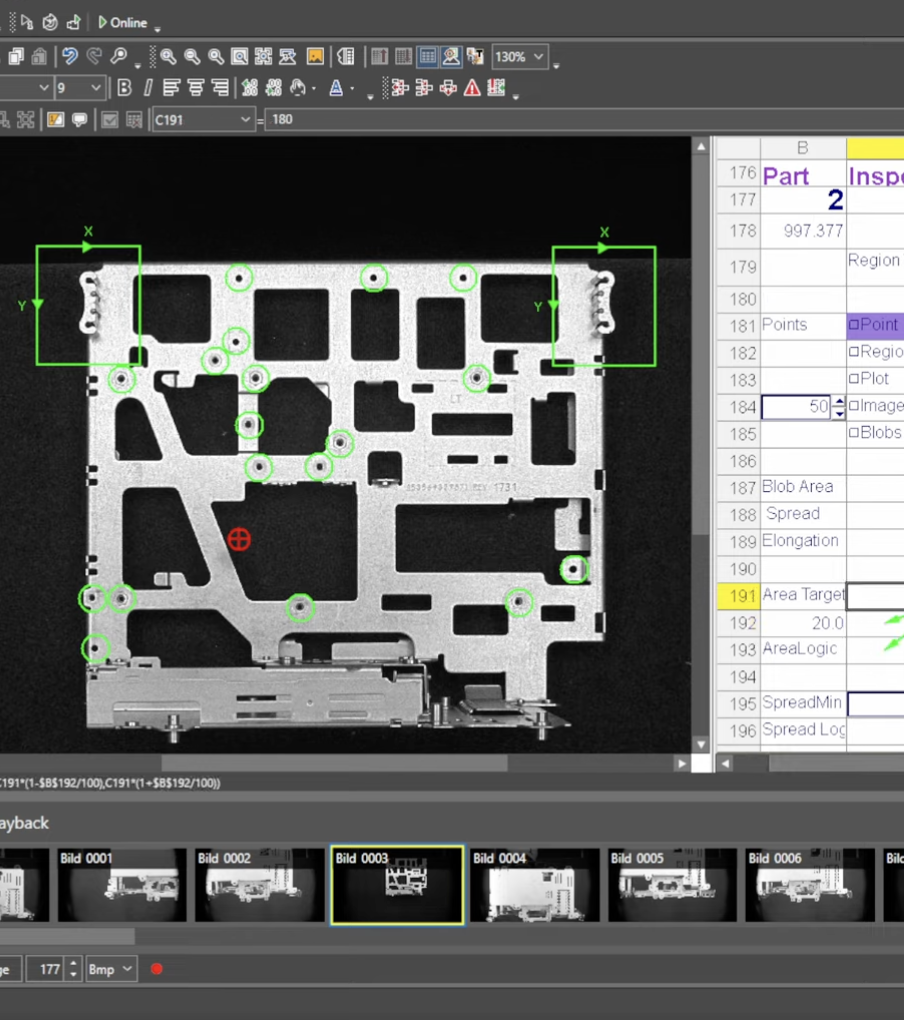Apply Italic text formatting
The height and width of the screenshot is (1020, 904).
click(148, 88)
